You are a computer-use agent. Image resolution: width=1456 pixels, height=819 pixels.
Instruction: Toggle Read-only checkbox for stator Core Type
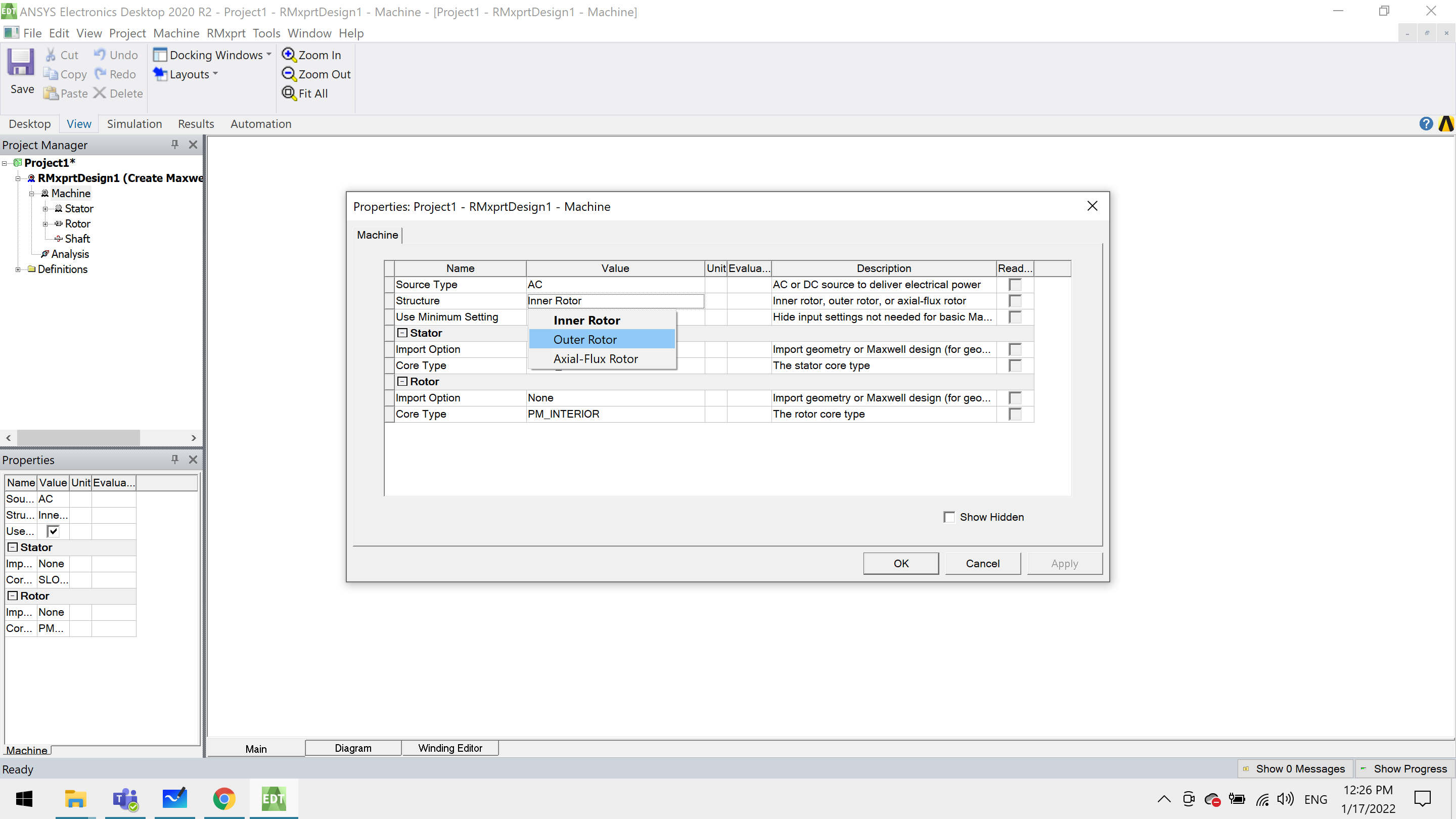tap(1015, 366)
